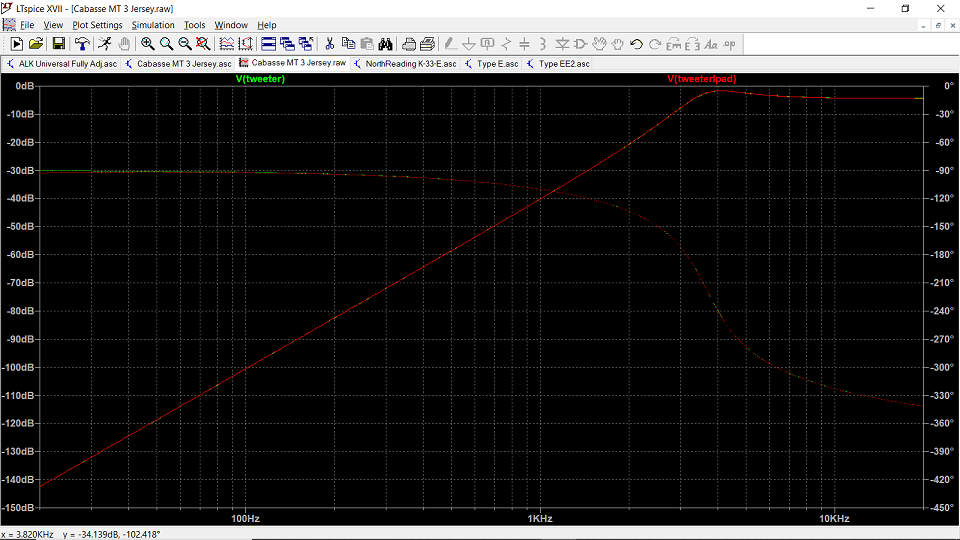Open the Simulation menu

click(153, 25)
